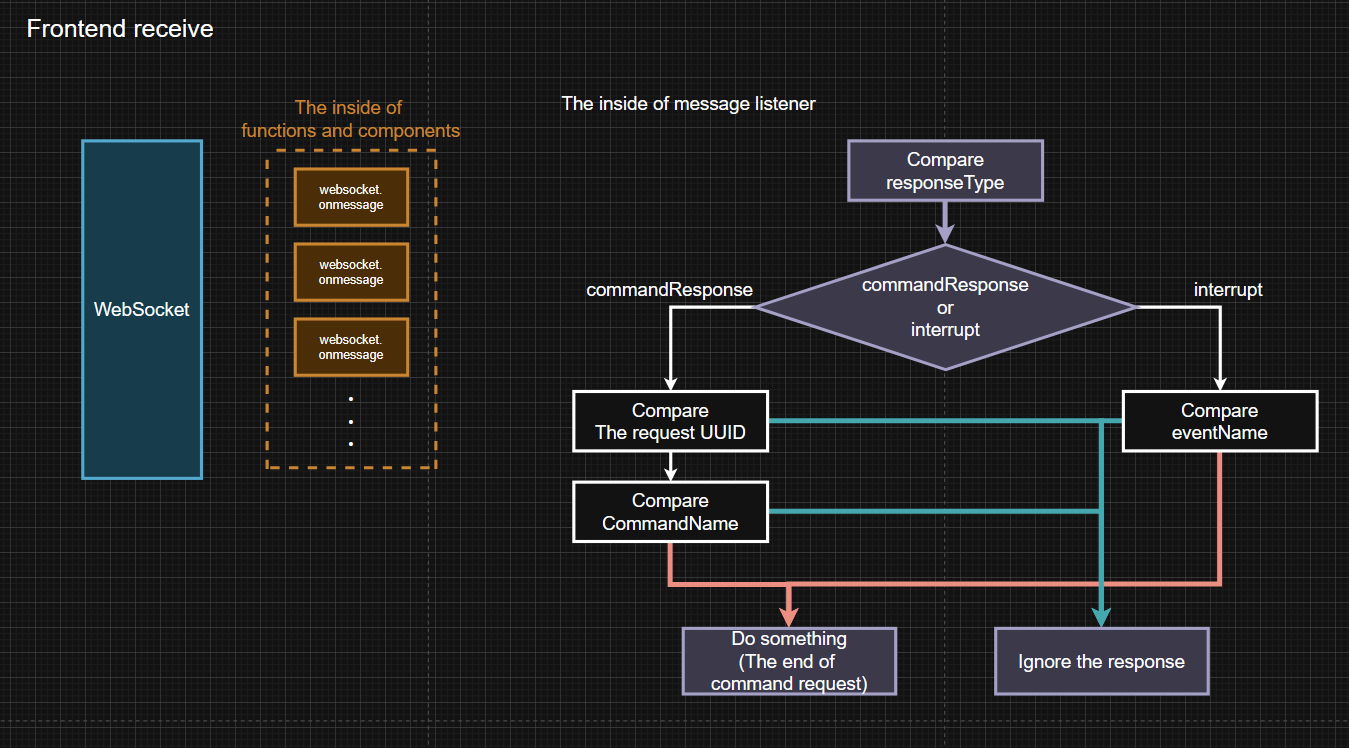
Task: Select the "commandResponse or interrupt" decision diamond
Action: coord(945,307)
